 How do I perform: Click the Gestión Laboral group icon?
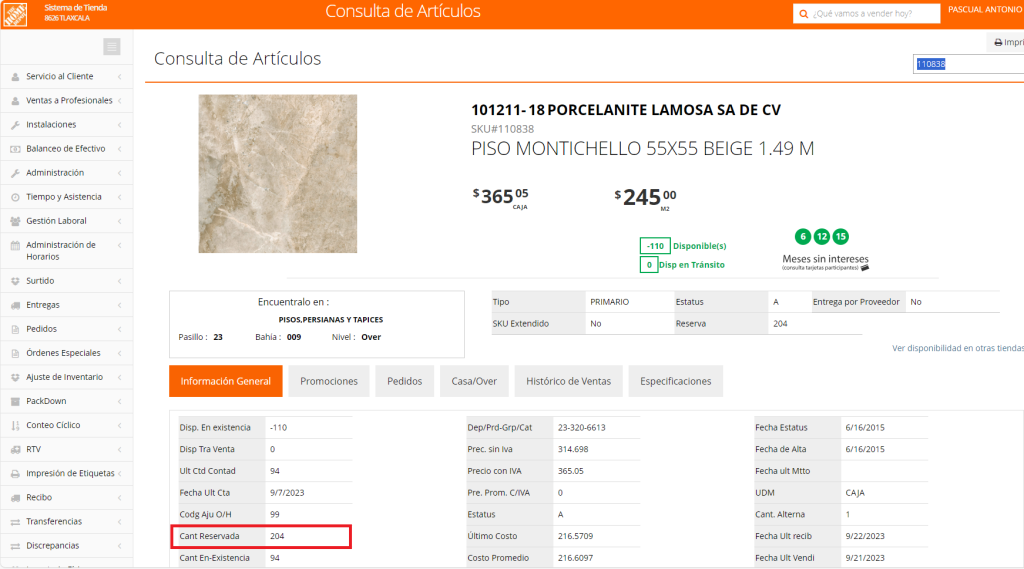coord(15,221)
